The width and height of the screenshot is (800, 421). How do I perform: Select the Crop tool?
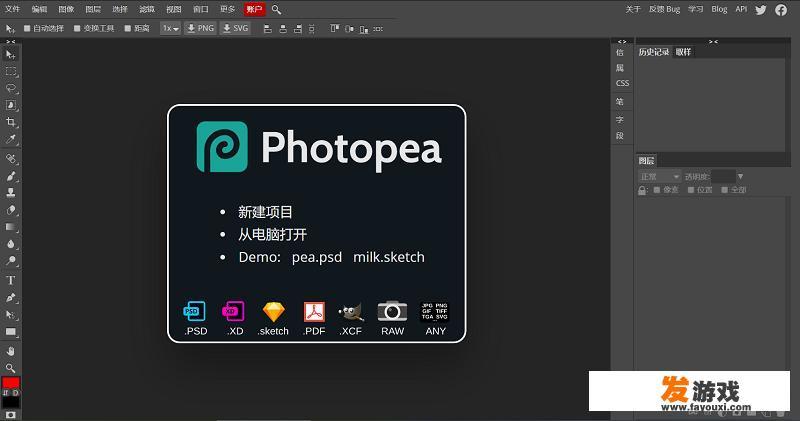click(x=11, y=122)
